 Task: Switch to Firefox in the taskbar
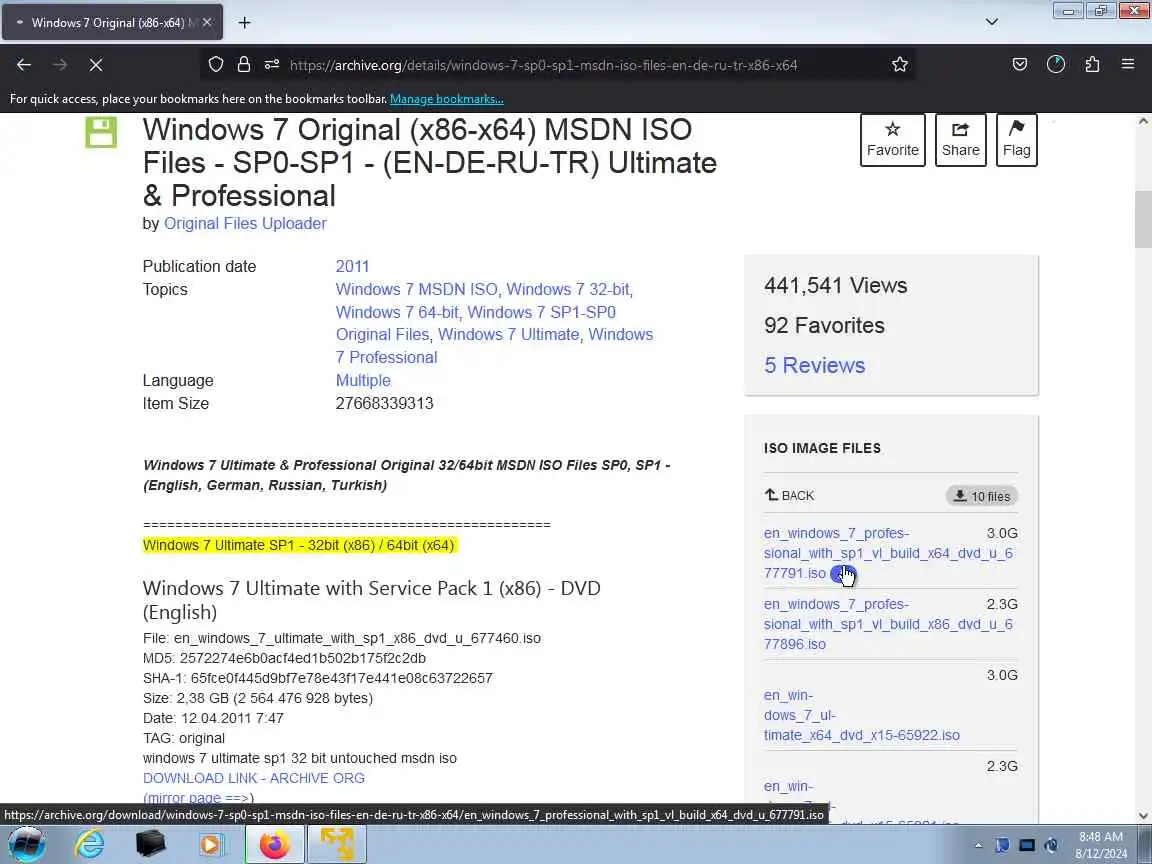[274, 844]
